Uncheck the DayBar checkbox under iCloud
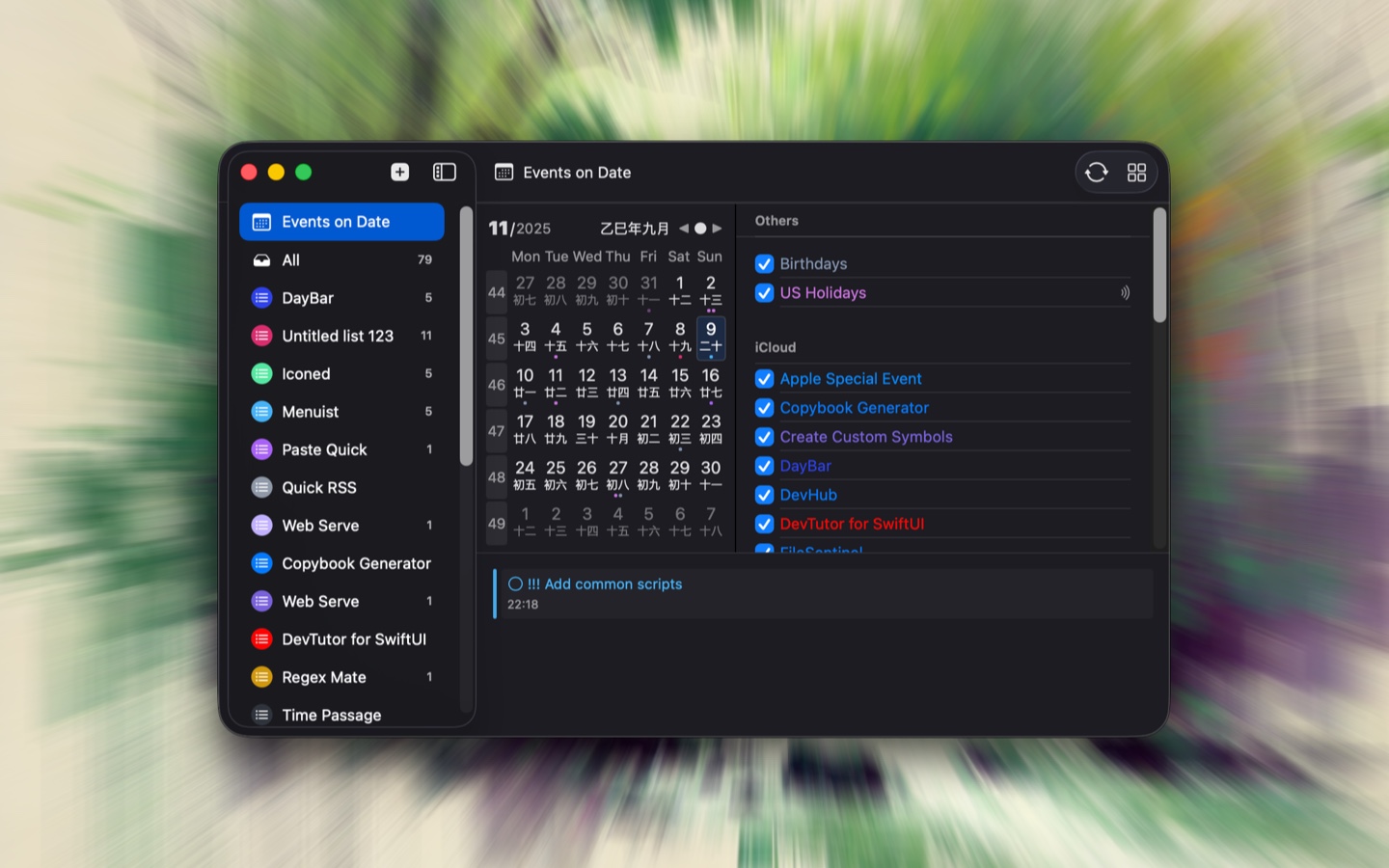The width and height of the screenshot is (1389, 868). [x=764, y=466]
